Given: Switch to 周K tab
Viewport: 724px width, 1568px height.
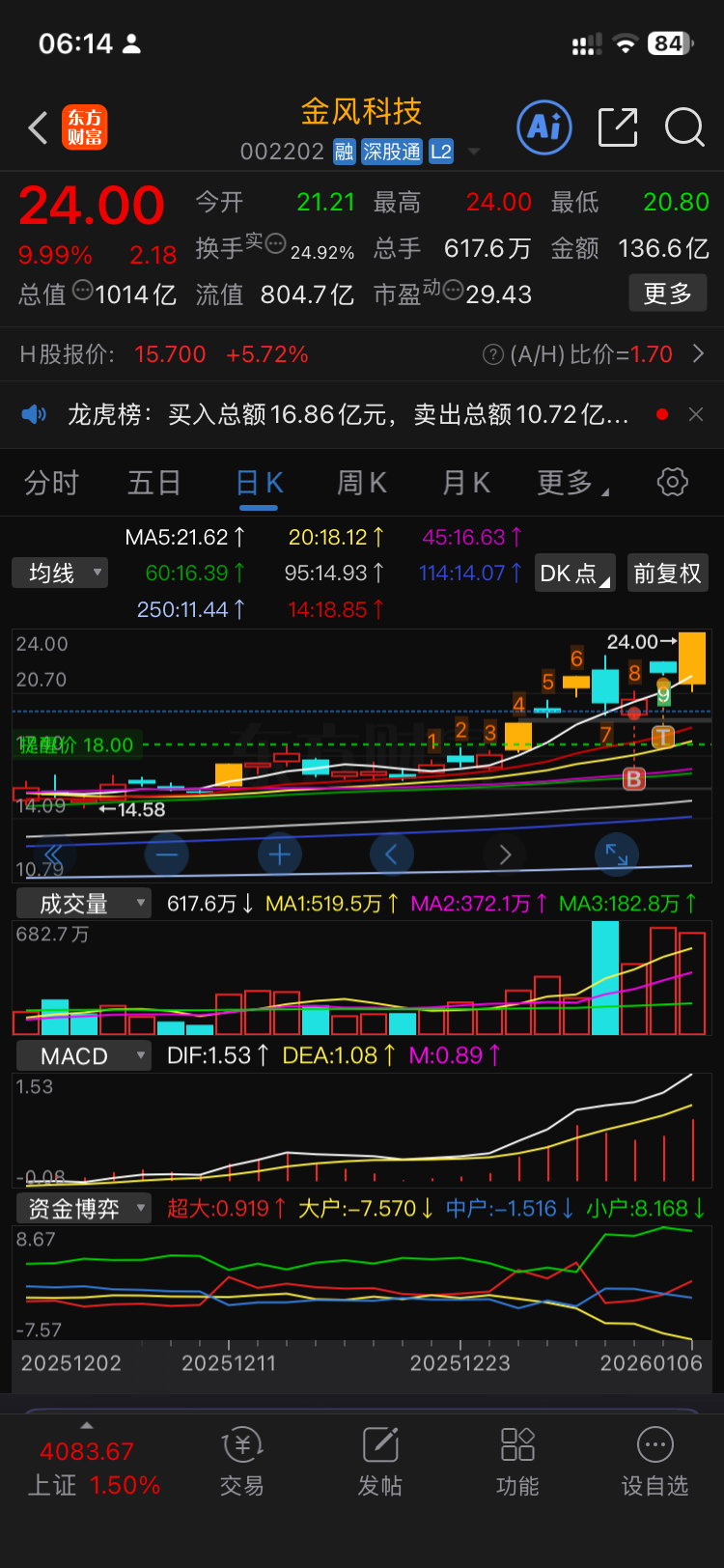Looking at the screenshot, I should tap(362, 482).
